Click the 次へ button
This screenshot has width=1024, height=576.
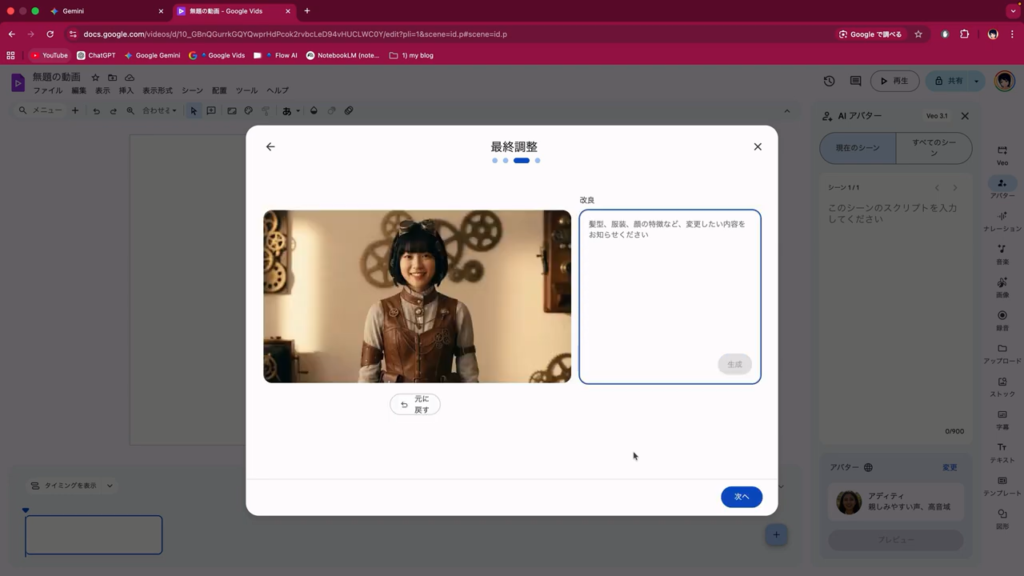[x=741, y=497]
